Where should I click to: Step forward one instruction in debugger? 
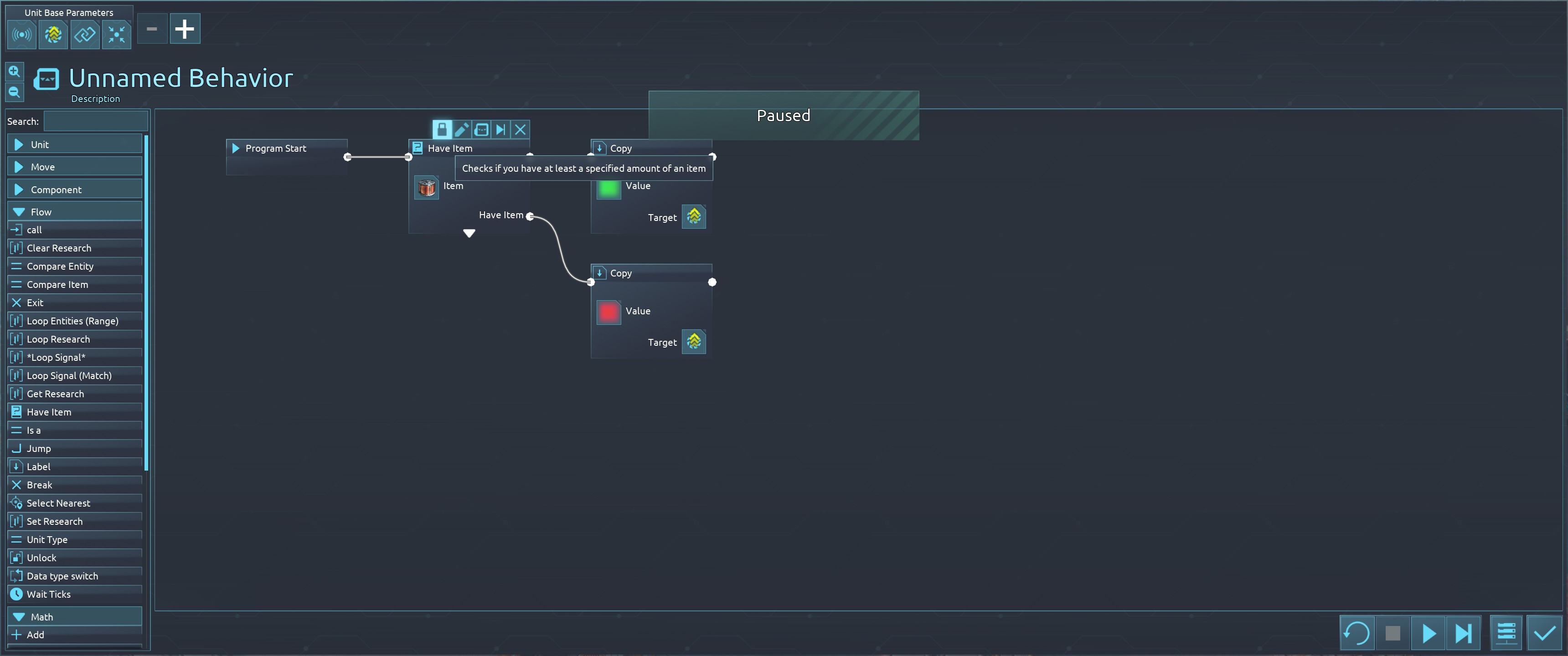click(1463, 634)
